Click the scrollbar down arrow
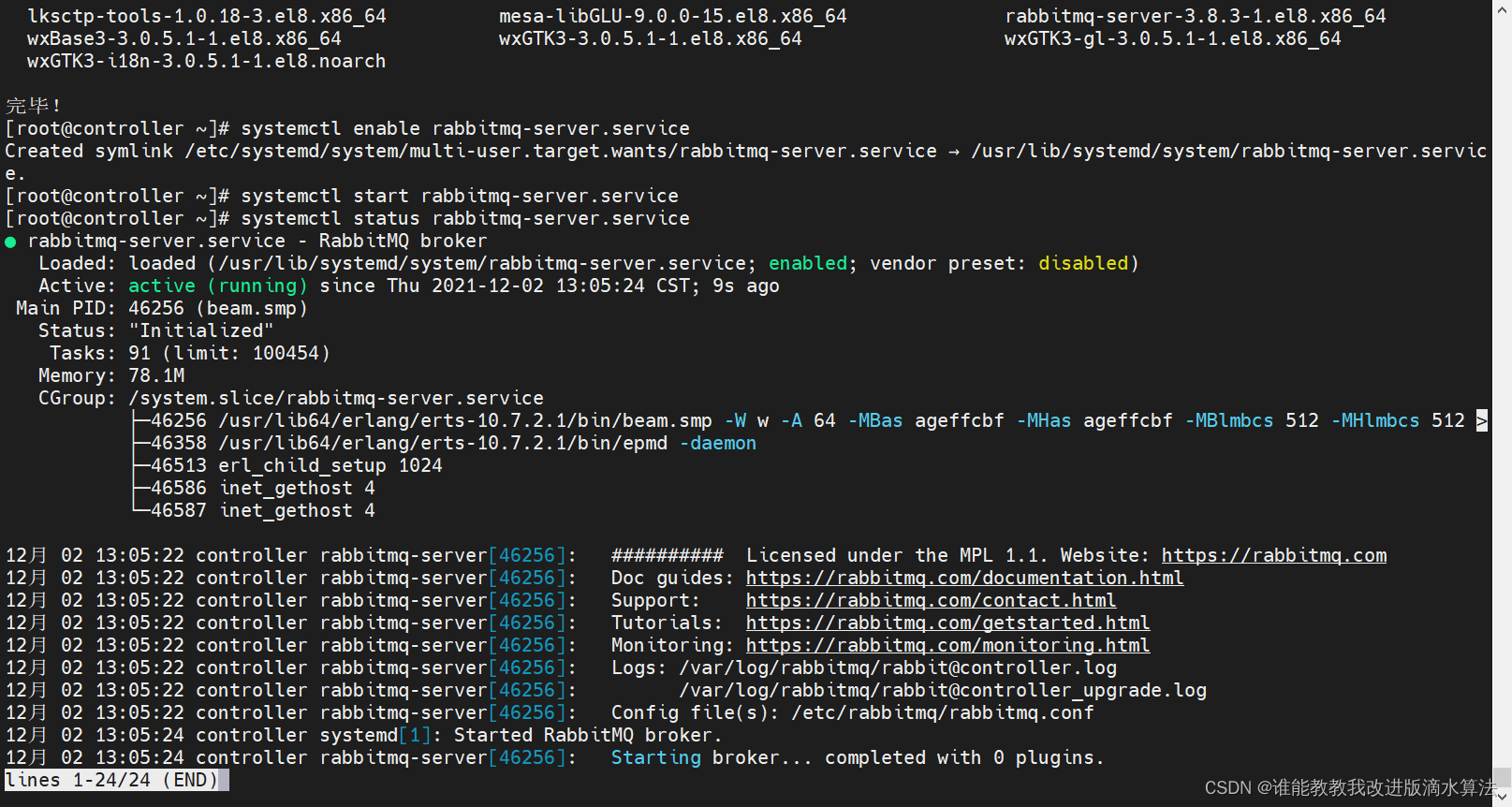This screenshot has height=807, width=1512. point(1502,799)
